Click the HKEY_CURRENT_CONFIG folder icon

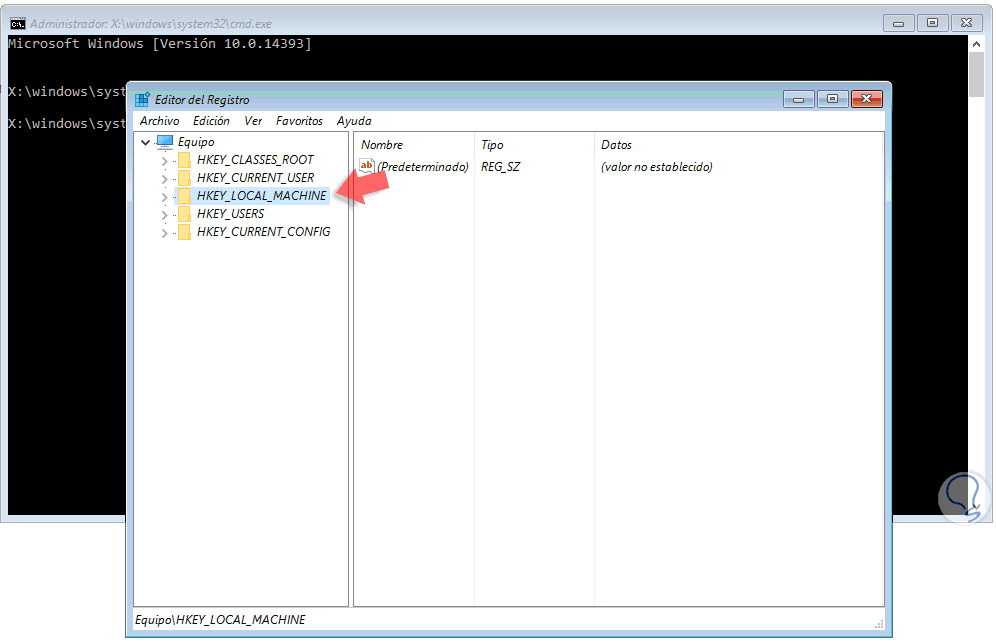coord(184,232)
